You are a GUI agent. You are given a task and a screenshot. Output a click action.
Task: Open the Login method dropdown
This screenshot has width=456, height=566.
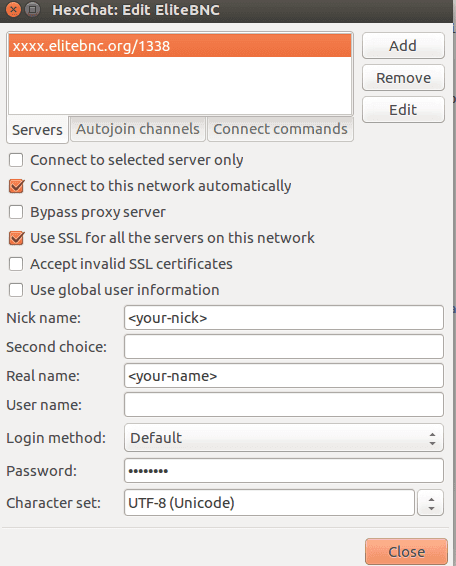[x=284, y=438]
